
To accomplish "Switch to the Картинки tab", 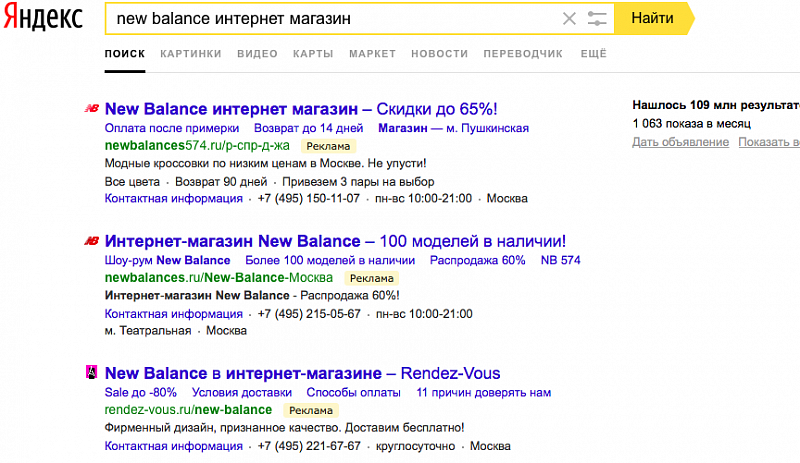I will point(191,54).
